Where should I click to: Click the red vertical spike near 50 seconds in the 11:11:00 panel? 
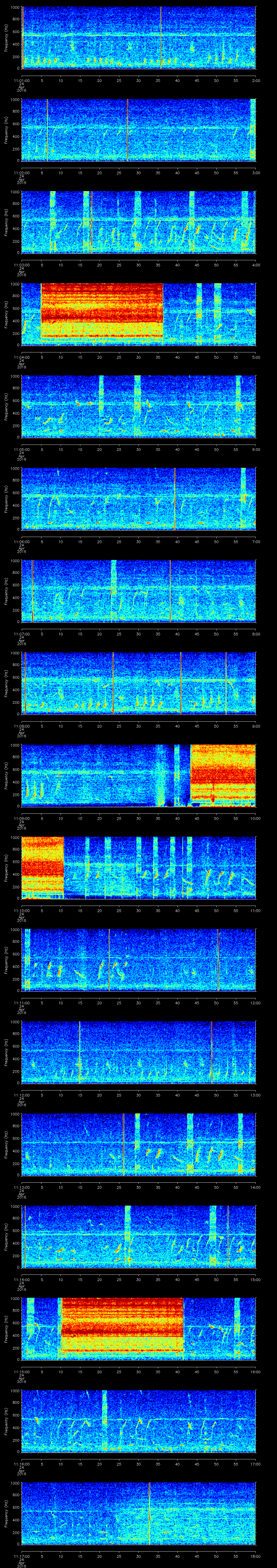(x=218, y=960)
